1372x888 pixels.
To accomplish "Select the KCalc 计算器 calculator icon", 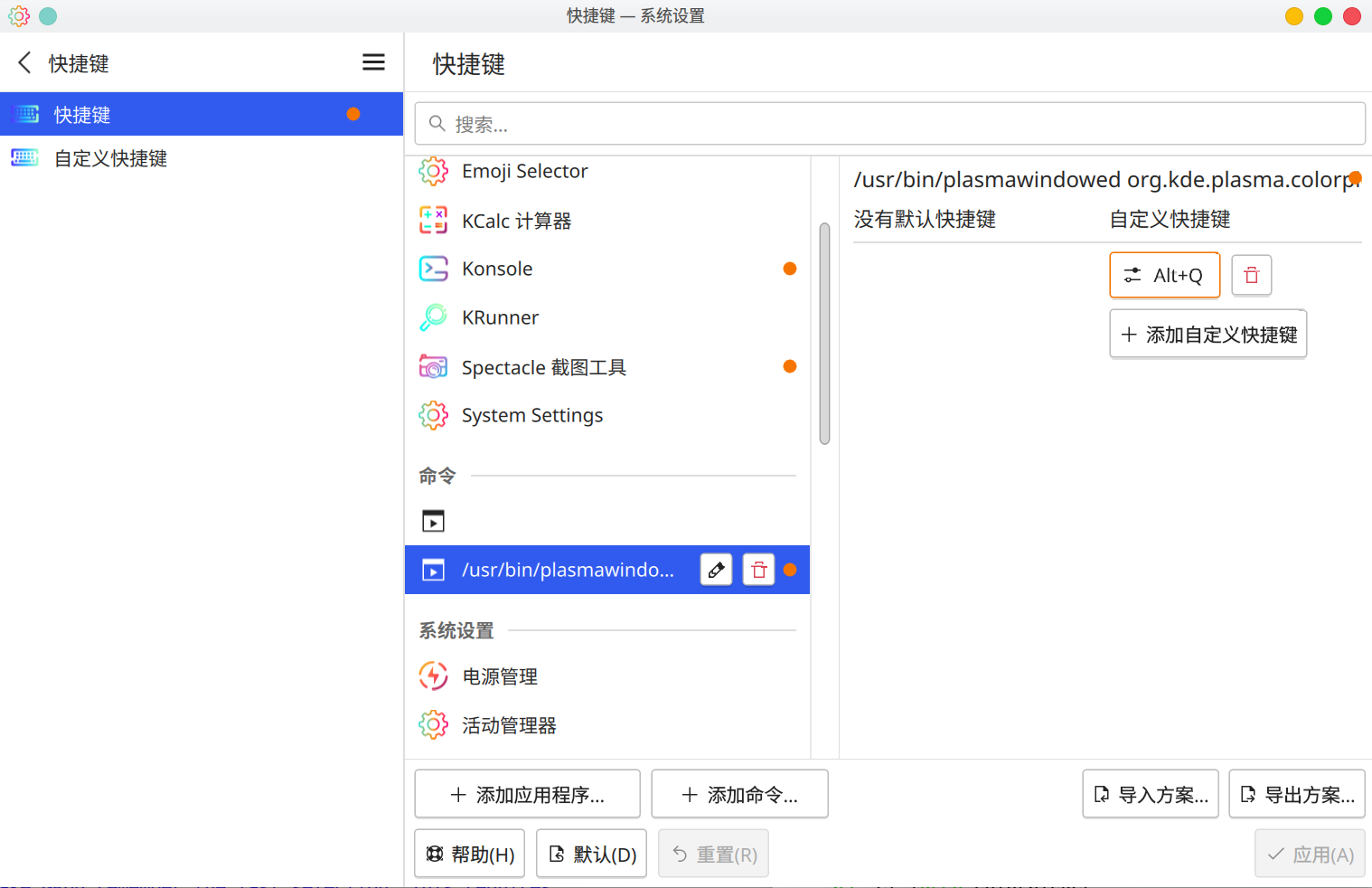I will coord(433,220).
